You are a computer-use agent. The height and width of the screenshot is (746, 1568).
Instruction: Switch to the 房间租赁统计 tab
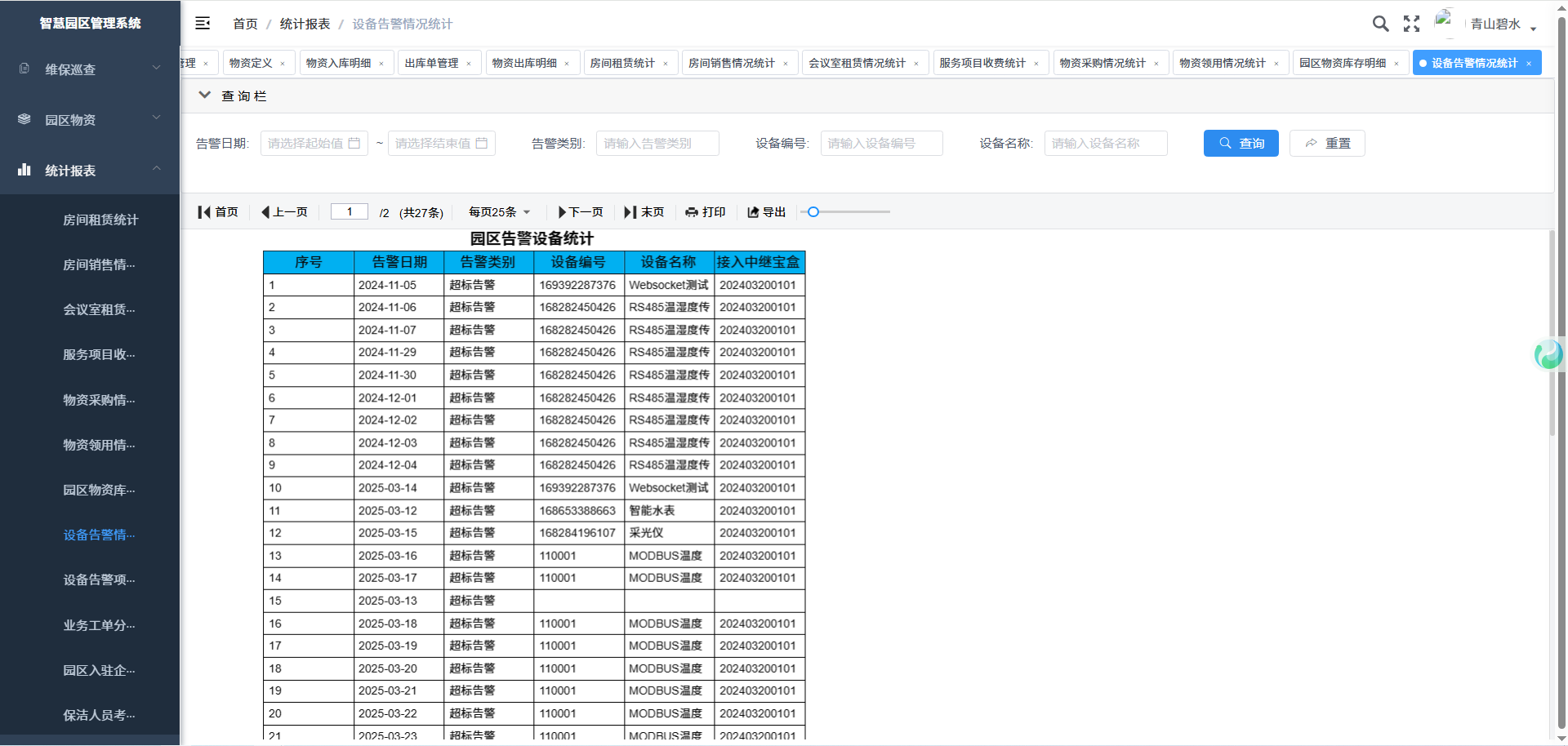(x=622, y=63)
